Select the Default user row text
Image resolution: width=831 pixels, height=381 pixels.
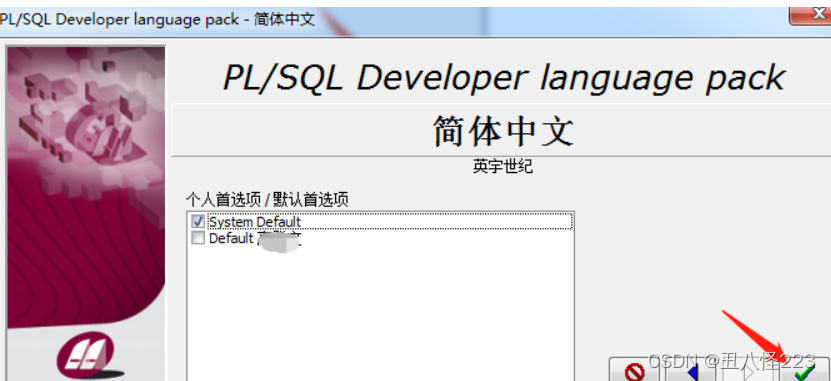point(255,239)
